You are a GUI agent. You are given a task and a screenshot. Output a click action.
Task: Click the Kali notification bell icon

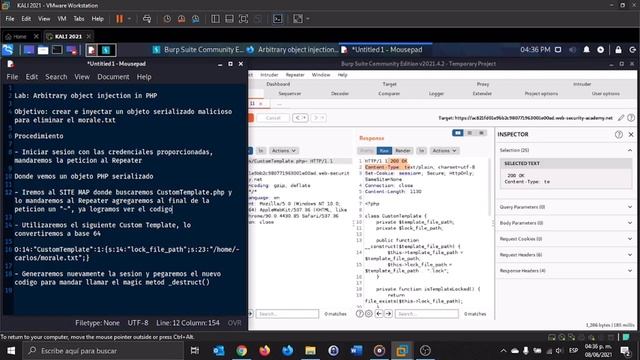click(x=587, y=50)
